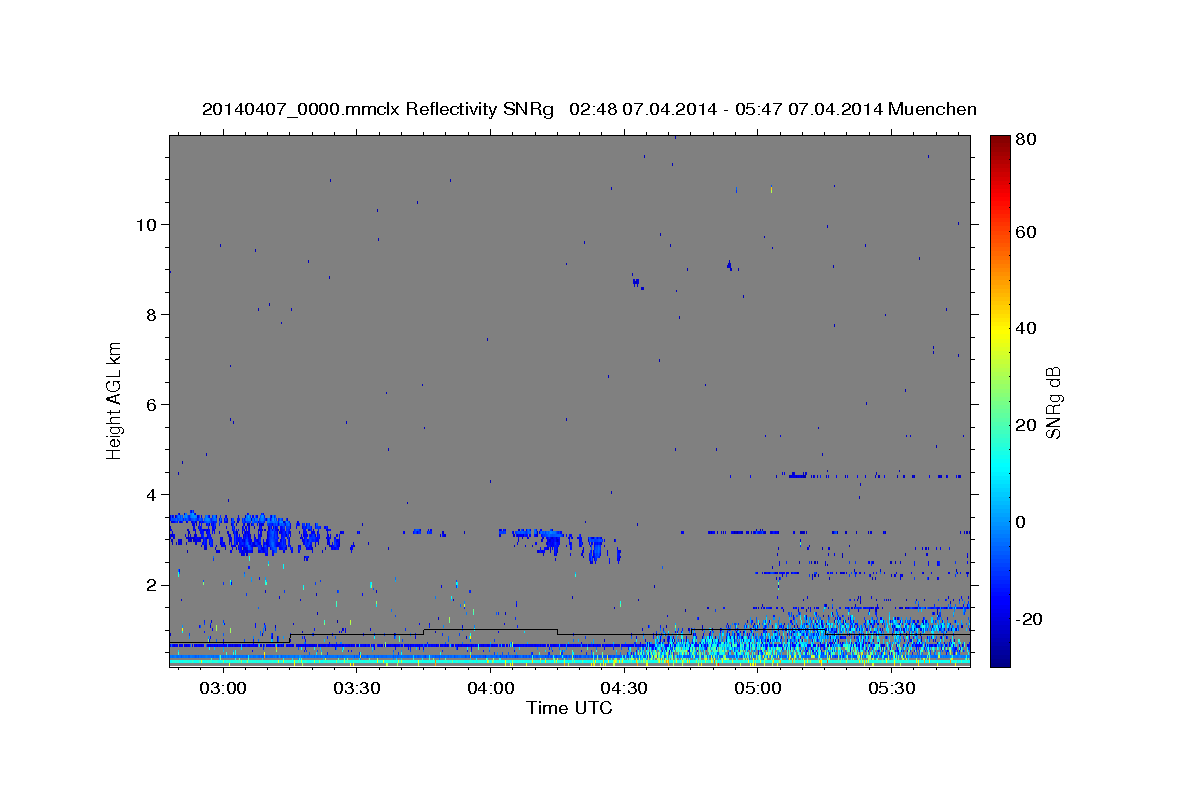This screenshot has height=800, width=1200.
Task: Click the 'Time UTC' axis label
Action: click(569, 708)
